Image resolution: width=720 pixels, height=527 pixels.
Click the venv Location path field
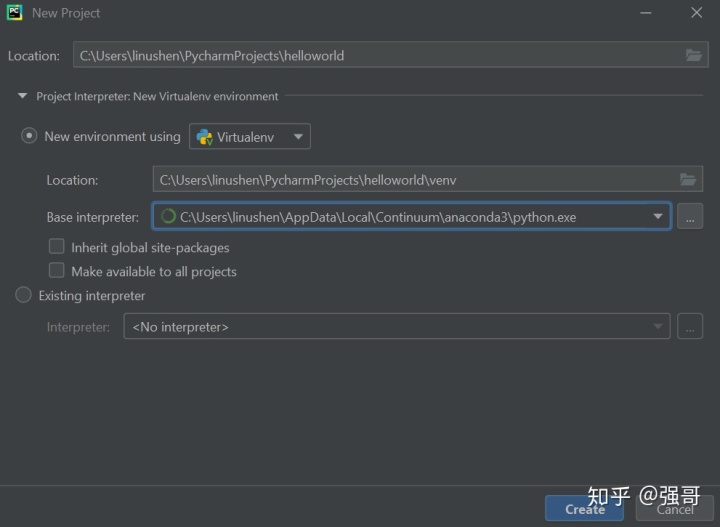(x=428, y=179)
